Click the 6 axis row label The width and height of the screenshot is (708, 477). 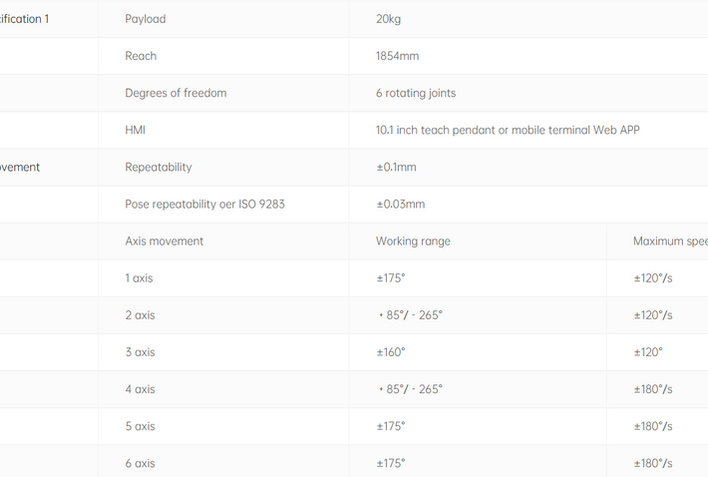click(140, 463)
